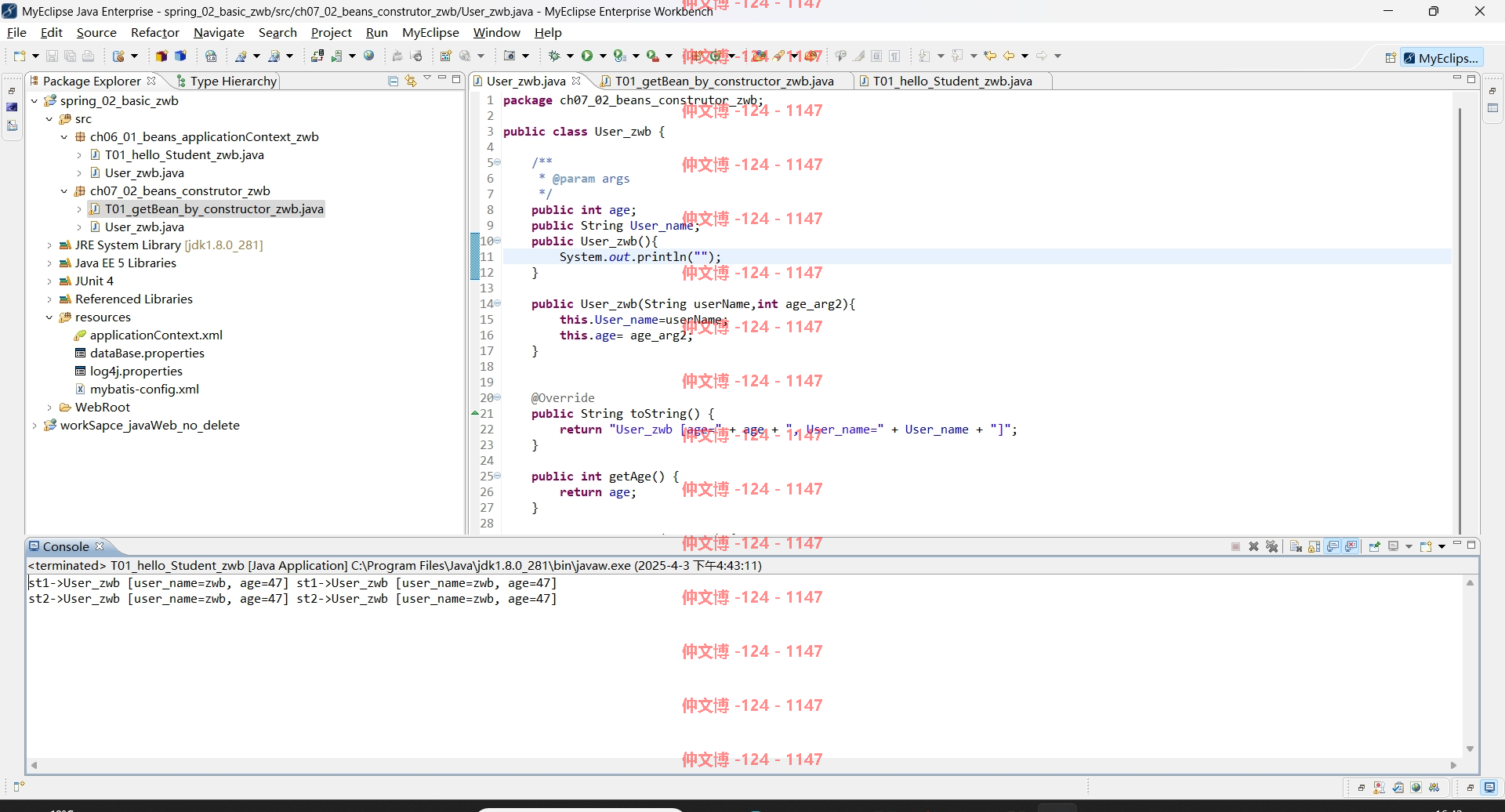Click Console horizontal scrollbar right arrow
Viewport: 1505px width, 812px height.
tap(1453, 765)
